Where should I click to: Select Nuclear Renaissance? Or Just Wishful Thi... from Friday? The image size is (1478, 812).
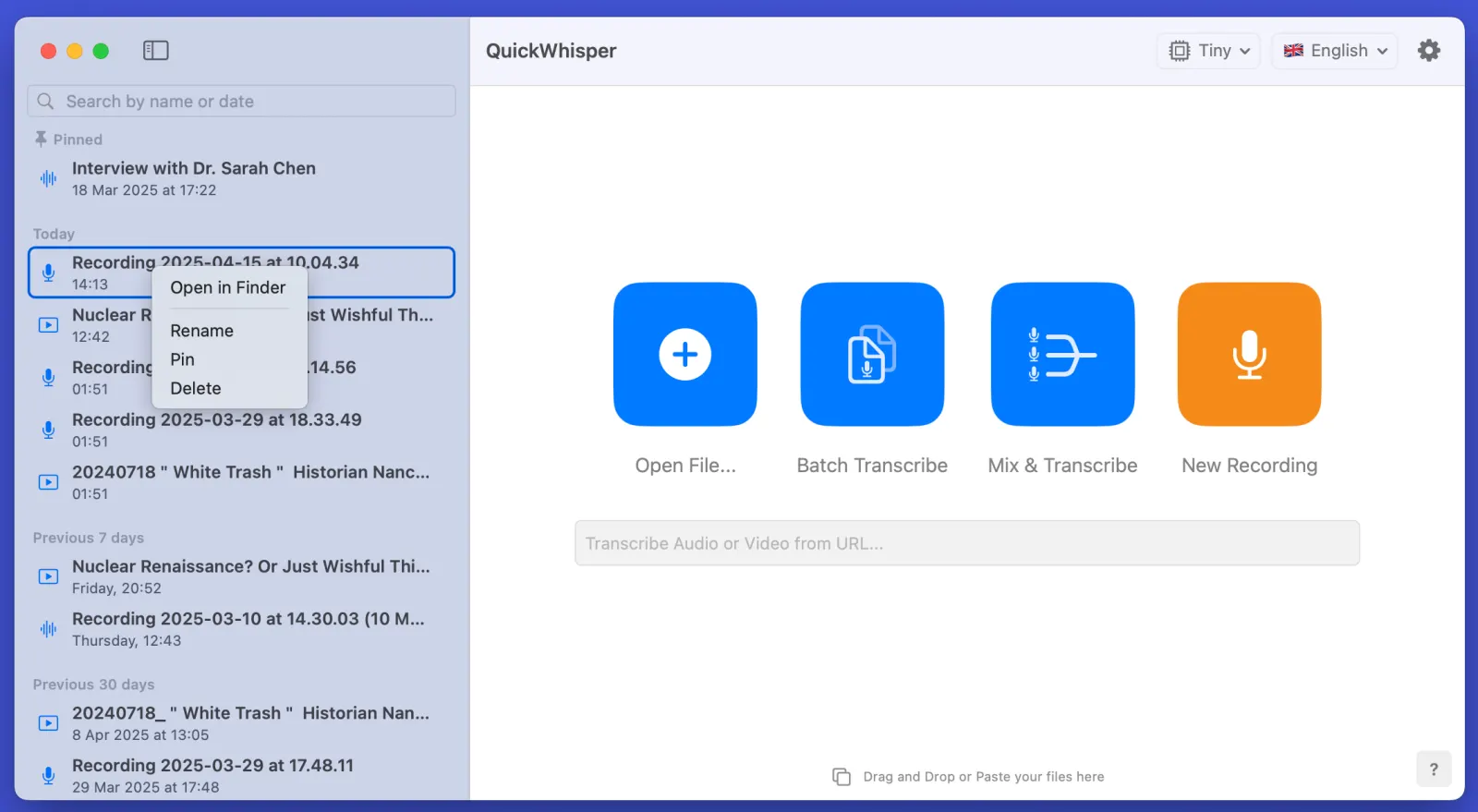(241, 576)
